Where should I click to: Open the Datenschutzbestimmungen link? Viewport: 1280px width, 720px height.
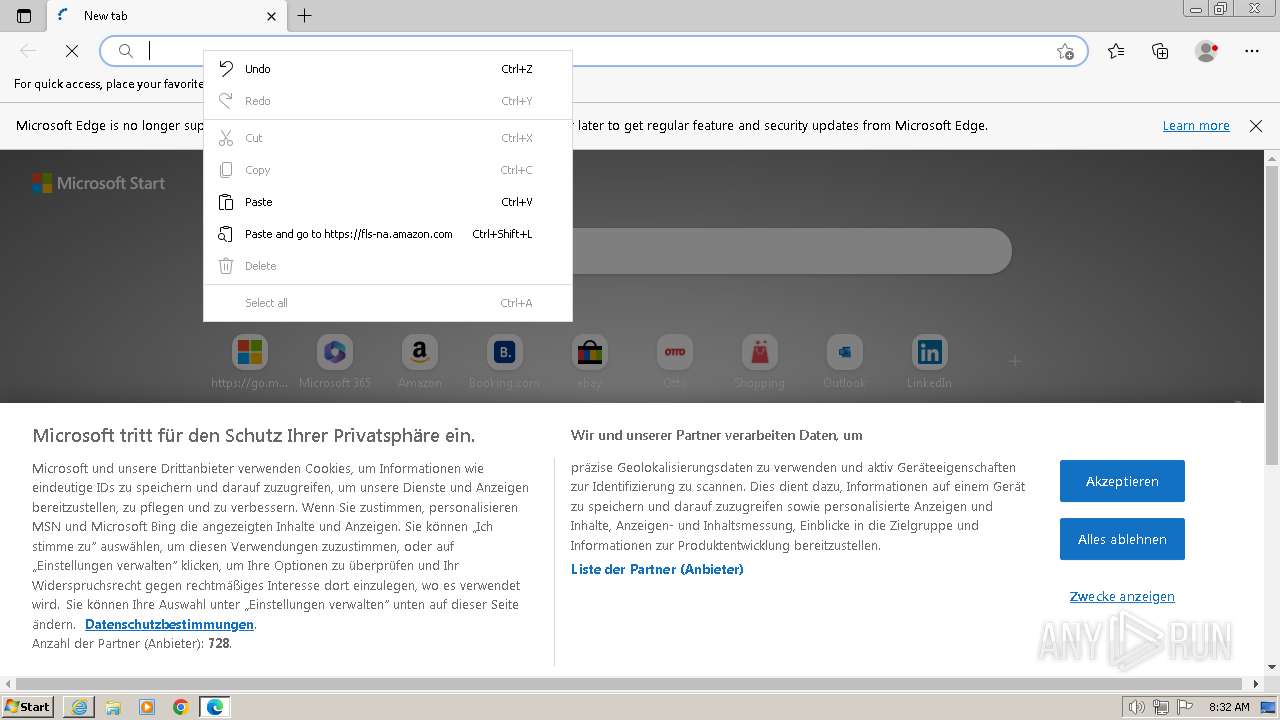tap(169, 625)
